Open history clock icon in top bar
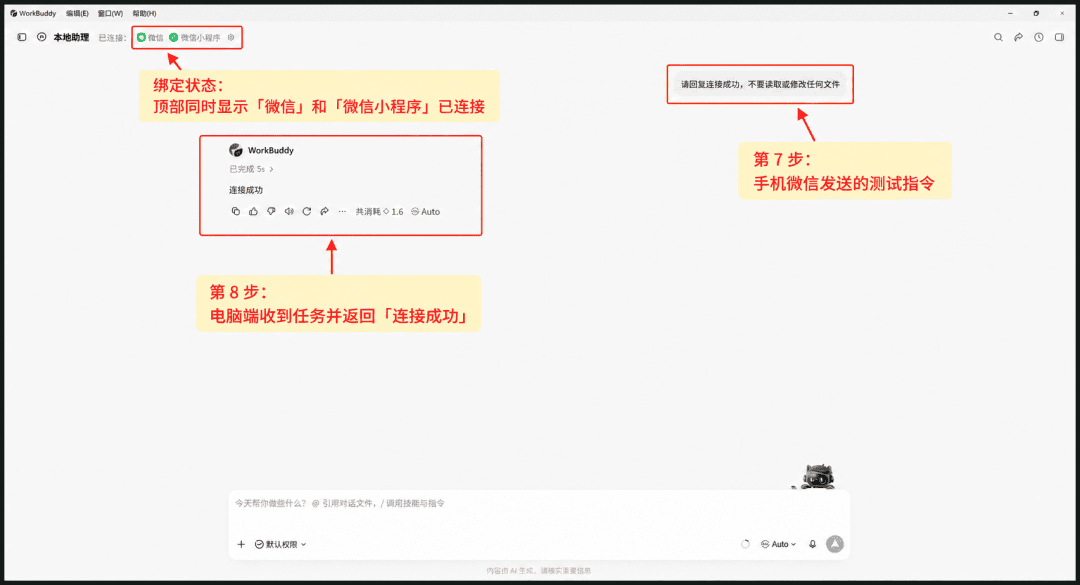The image size is (1080, 585). point(1039,37)
